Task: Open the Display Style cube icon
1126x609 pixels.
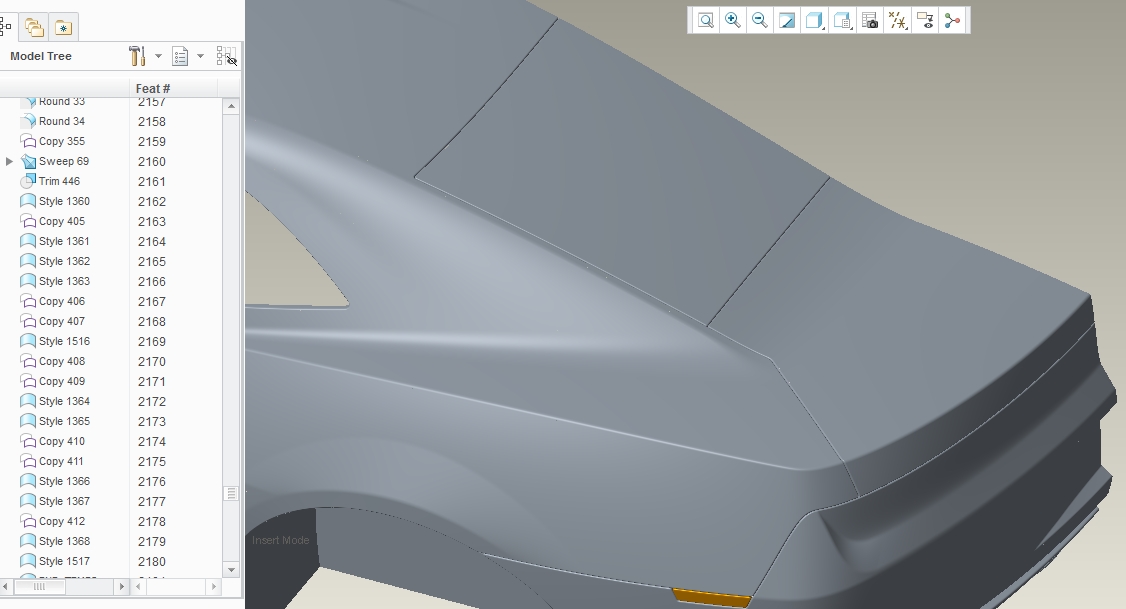Action: tap(814, 20)
